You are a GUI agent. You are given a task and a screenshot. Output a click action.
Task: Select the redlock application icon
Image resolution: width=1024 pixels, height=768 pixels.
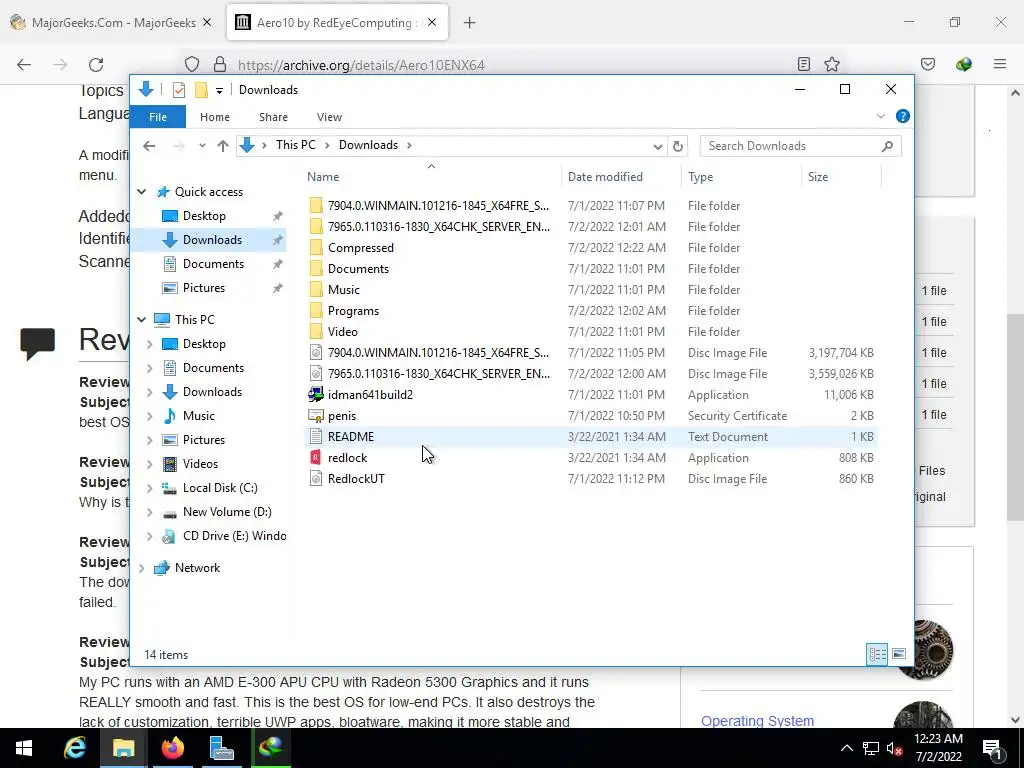pyautogui.click(x=316, y=458)
